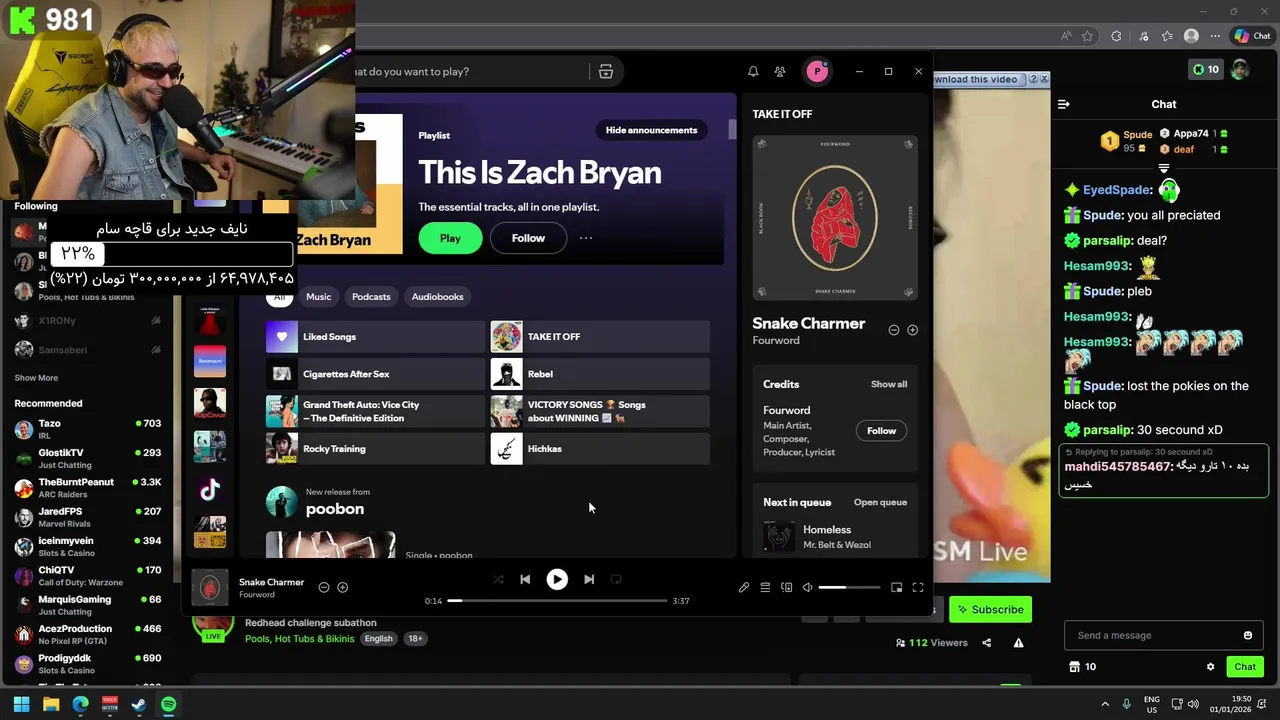1280x720 pixels.
Task: Open Windows Start menu
Action: 21,704
